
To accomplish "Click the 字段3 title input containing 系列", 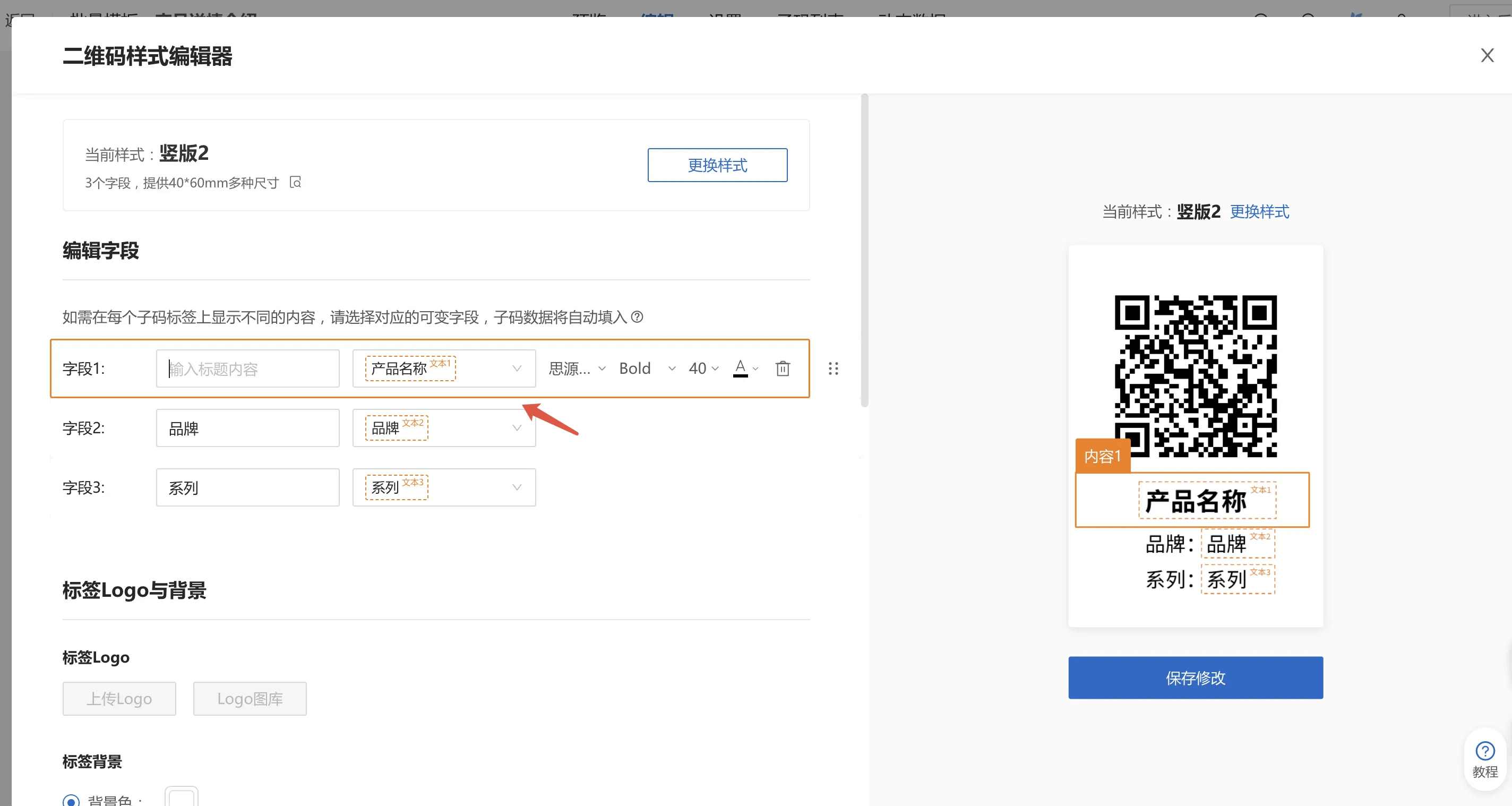I will 248,487.
